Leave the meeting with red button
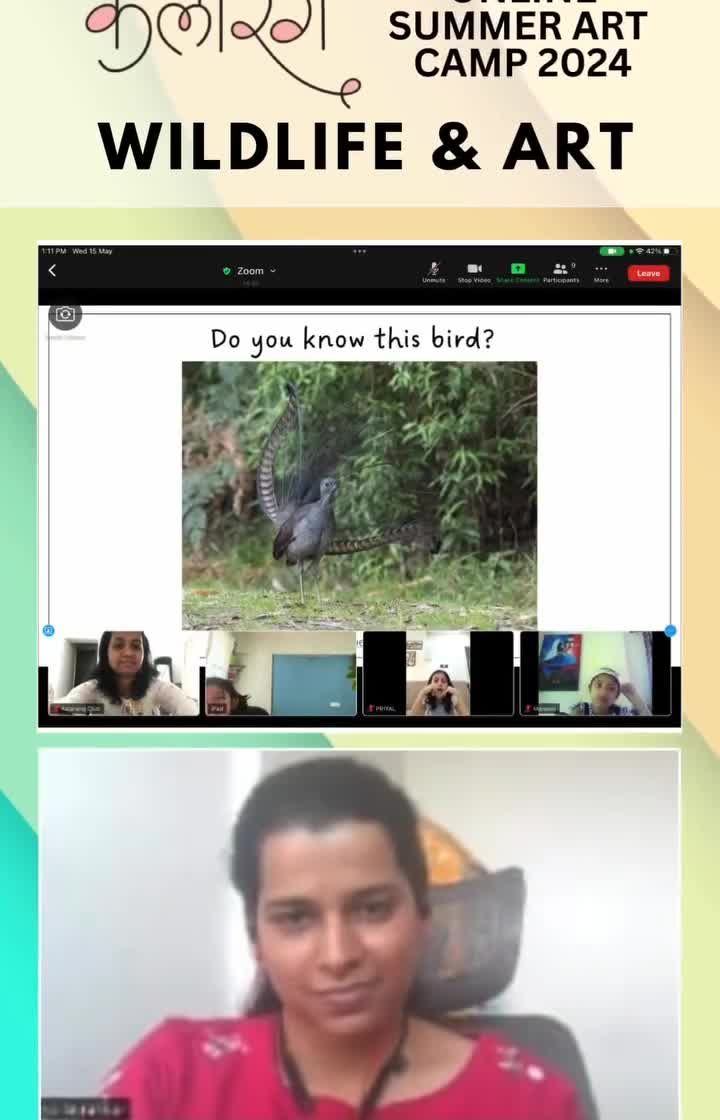 [648, 273]
